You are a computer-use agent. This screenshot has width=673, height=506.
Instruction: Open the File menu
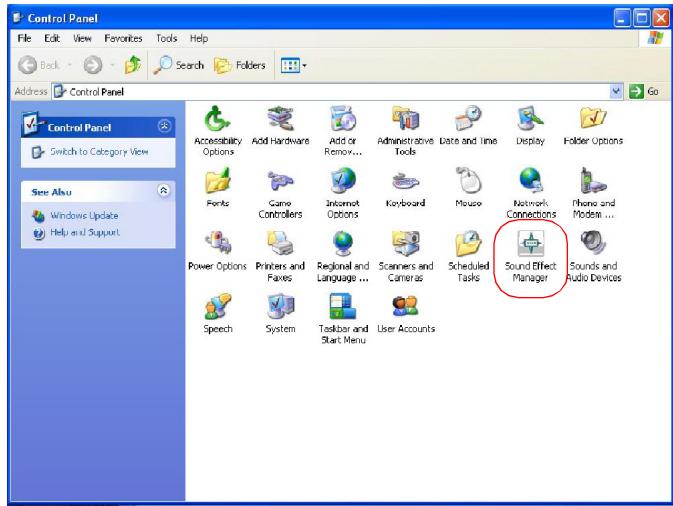pos(24,38)
